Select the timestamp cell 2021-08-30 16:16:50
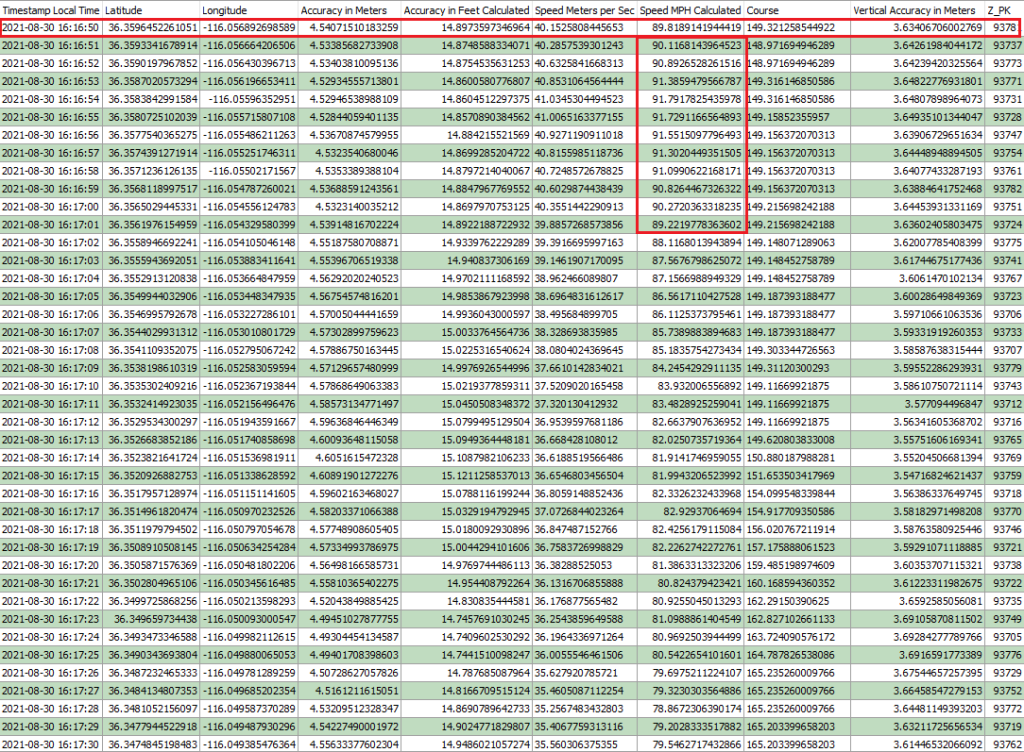Viewport: 1024px width, 752px height. pyautogui.click(x=51, y=28)
